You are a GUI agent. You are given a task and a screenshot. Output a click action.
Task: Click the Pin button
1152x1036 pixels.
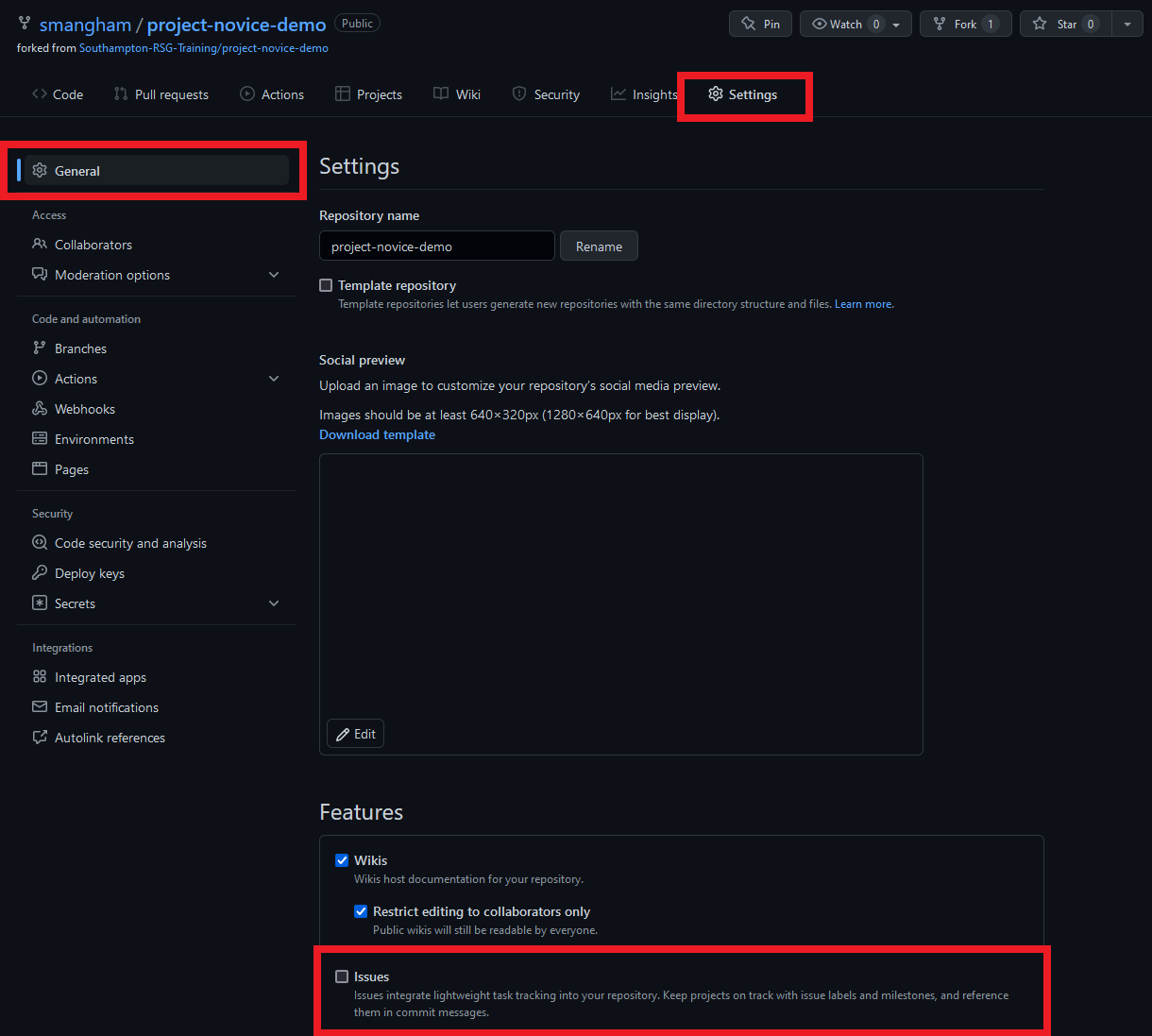click(x=760, y=24)
